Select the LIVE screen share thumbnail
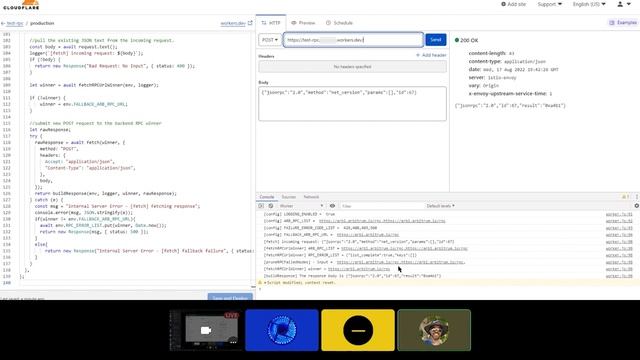 click(205, 330)
